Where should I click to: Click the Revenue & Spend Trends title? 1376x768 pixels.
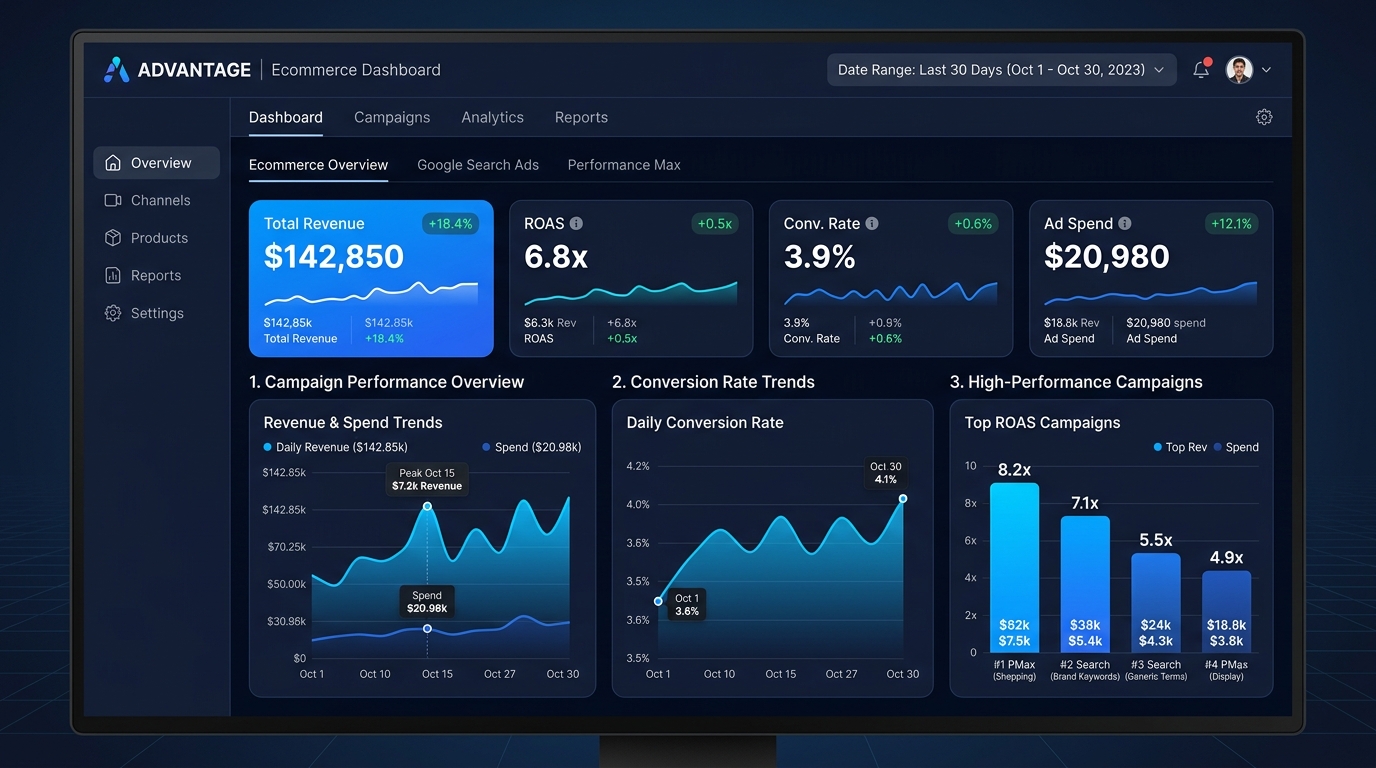(353, 423)
